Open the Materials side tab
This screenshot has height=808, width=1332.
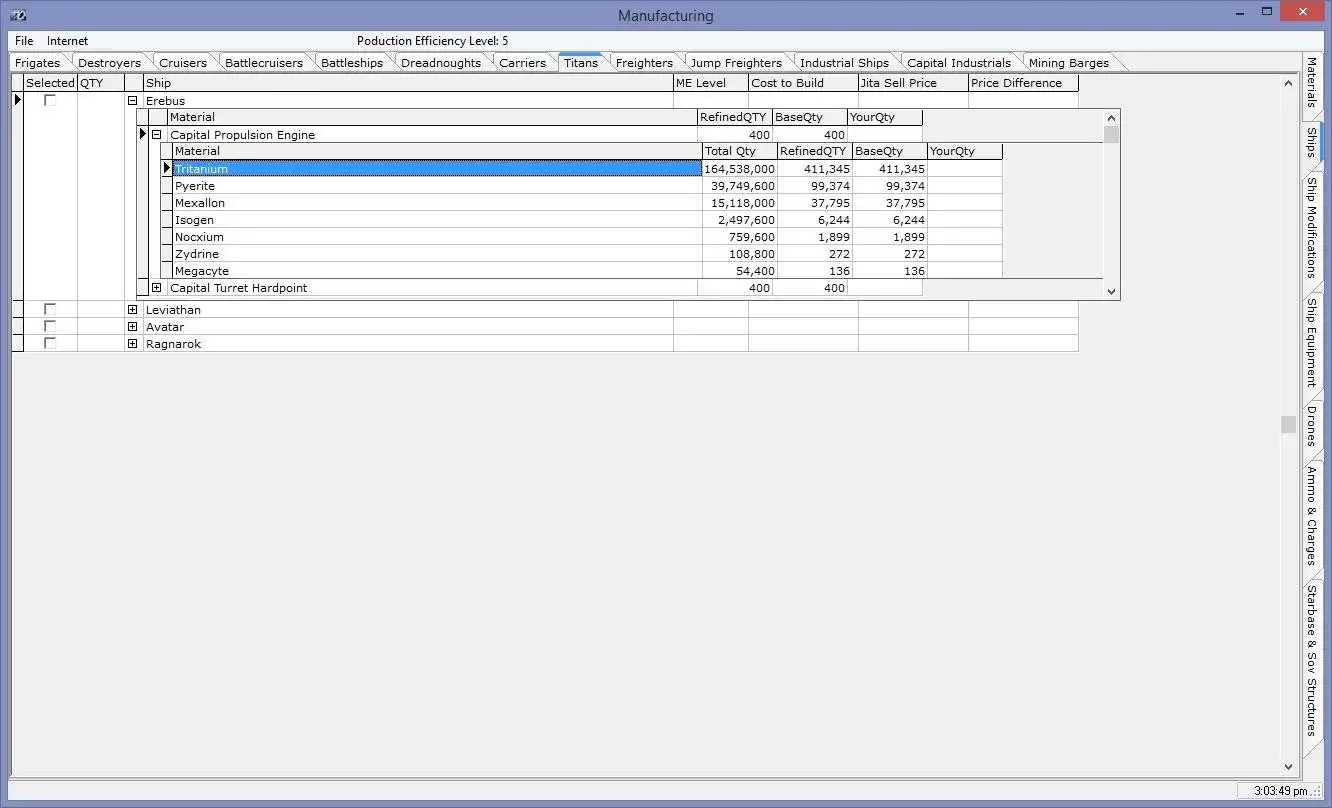[x=1312, y=83]
